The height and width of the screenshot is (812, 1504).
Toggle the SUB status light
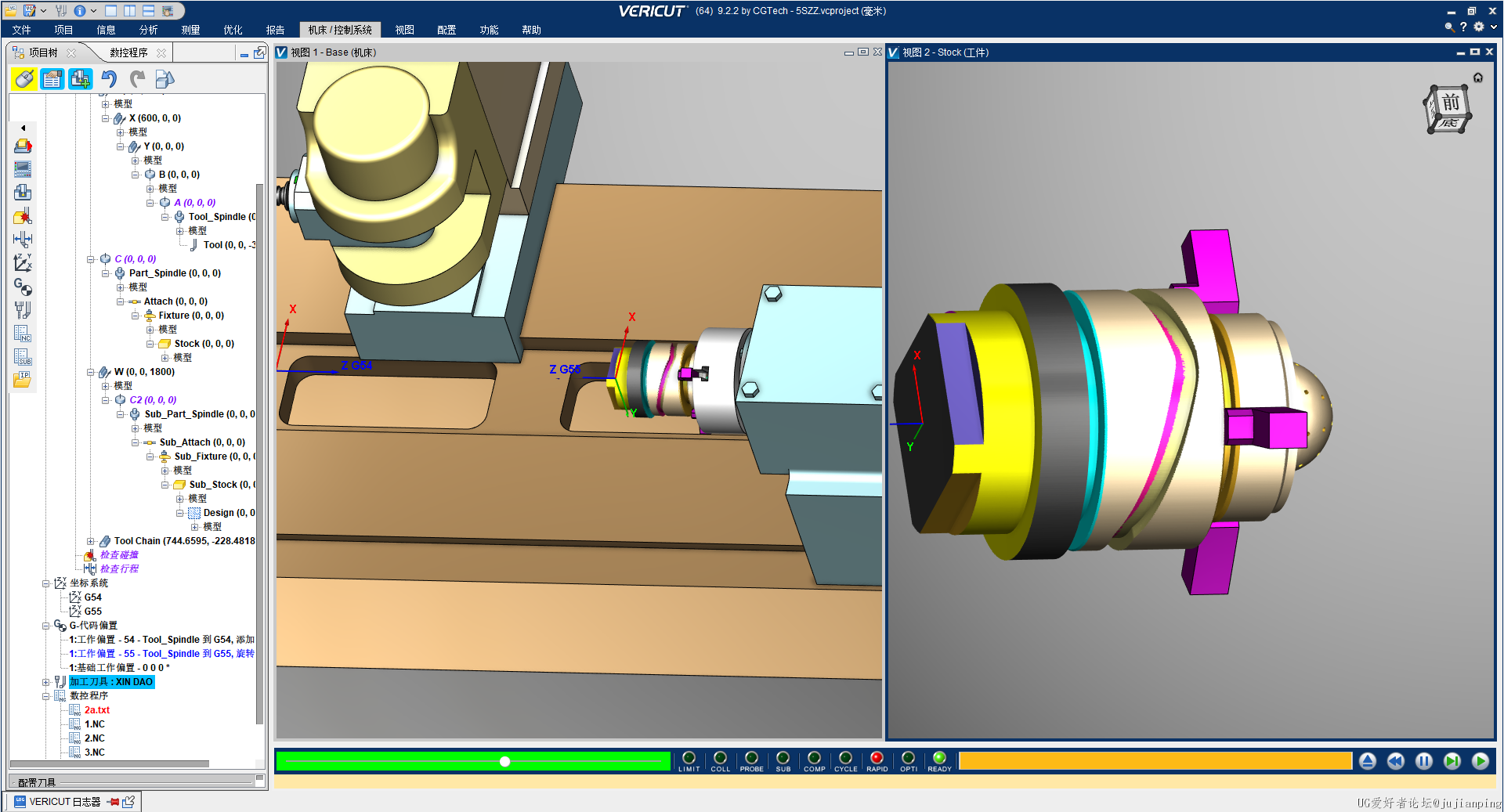(783, 758)
